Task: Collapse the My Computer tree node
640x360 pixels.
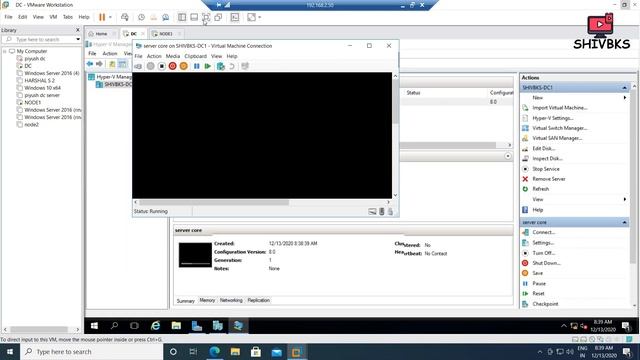Action: click(x=4, y=51)
